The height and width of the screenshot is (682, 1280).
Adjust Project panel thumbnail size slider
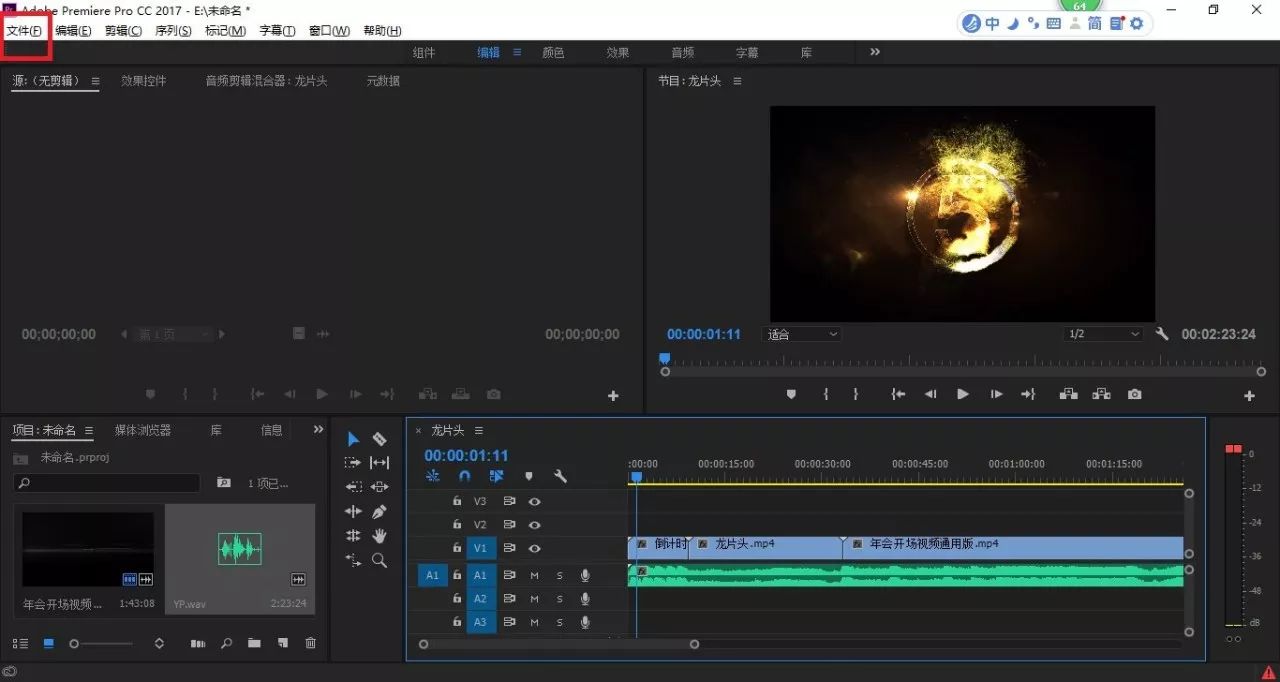click(x=102, y=644)
